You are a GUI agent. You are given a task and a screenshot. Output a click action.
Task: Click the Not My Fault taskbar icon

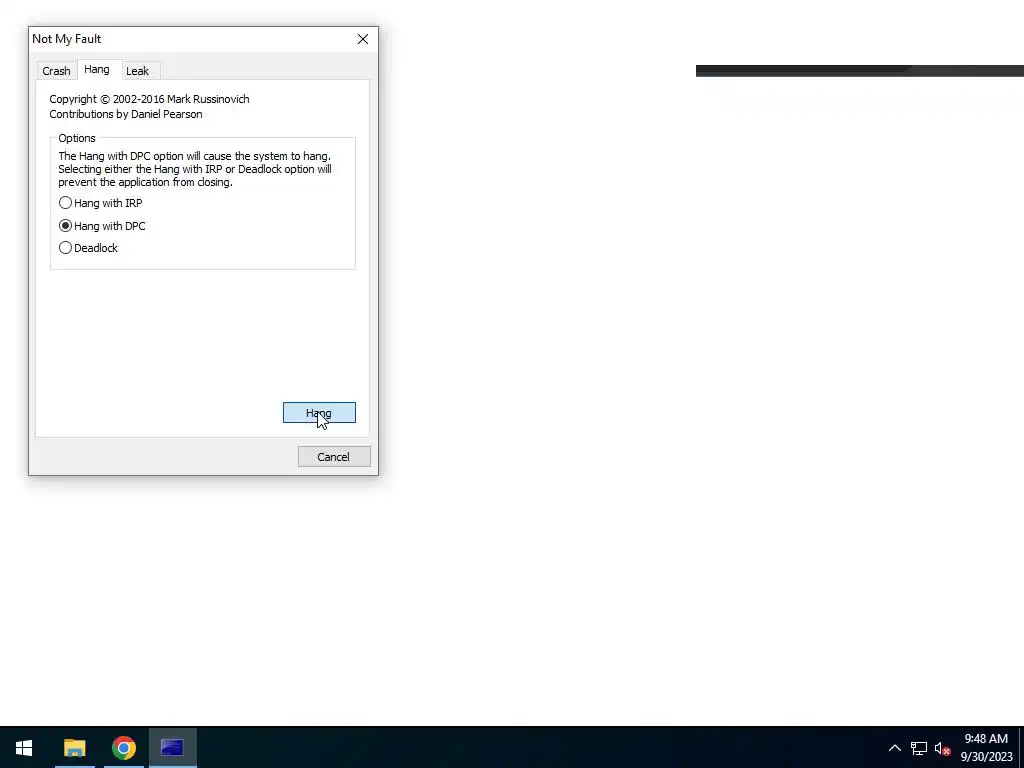click(x=172, y=748)
